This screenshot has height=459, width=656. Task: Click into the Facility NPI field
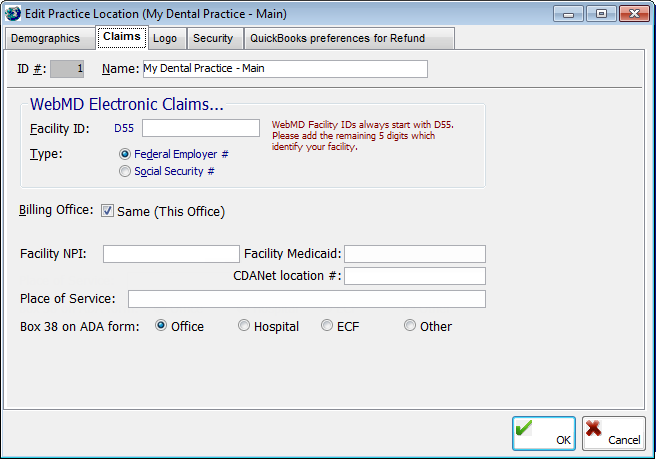(x=171, y=254)
